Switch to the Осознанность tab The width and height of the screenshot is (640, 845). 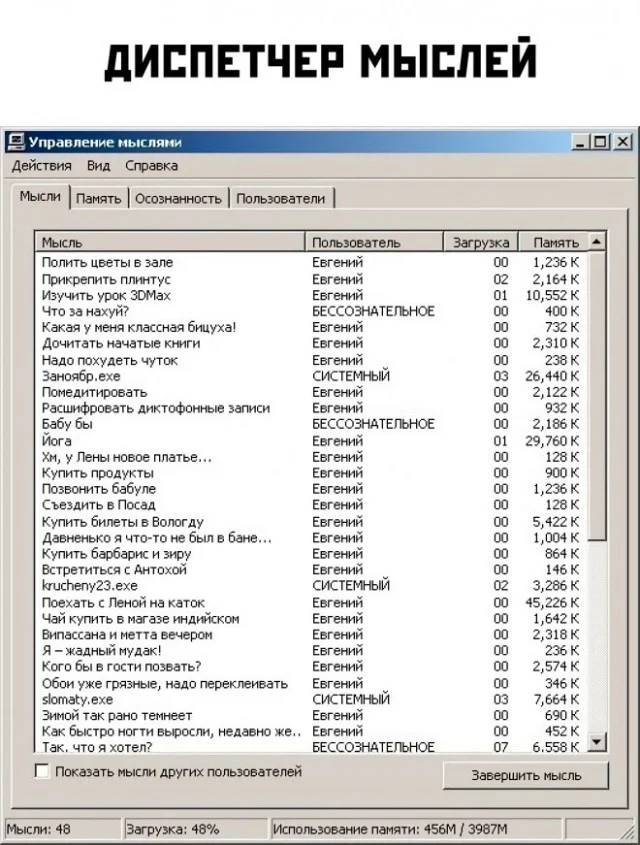click(x=178, y=198)
